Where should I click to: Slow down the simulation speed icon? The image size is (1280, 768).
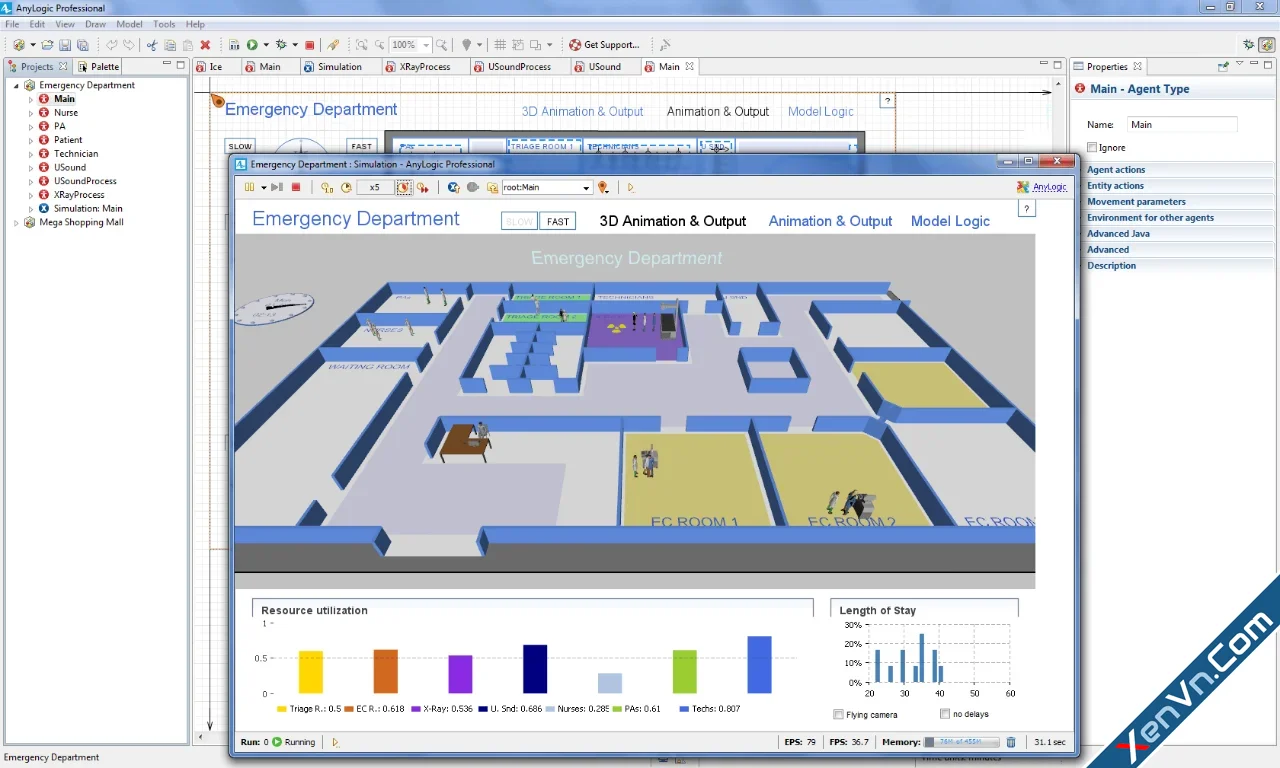coord(327,187)
